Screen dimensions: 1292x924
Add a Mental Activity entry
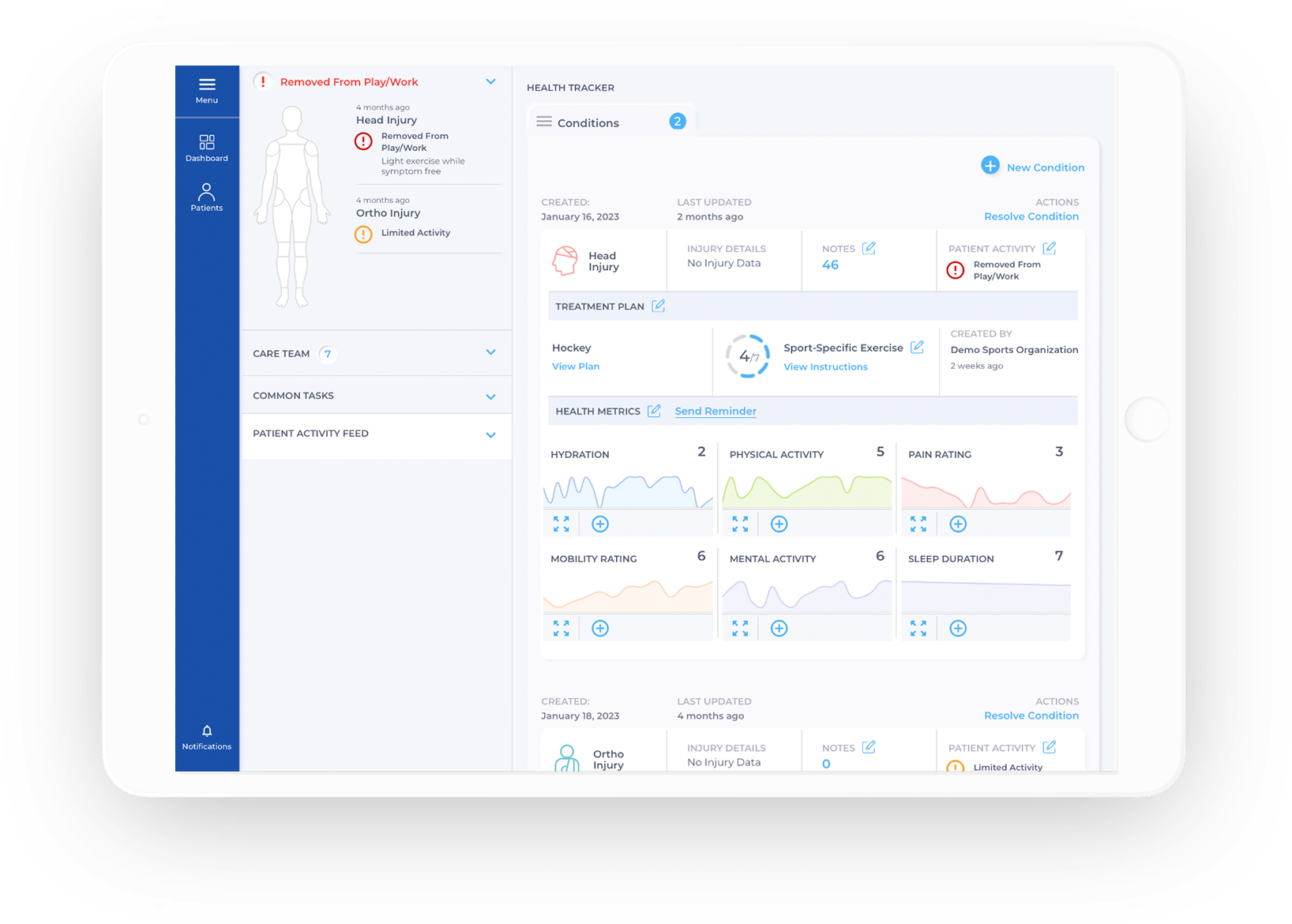[x=779, y=628]
